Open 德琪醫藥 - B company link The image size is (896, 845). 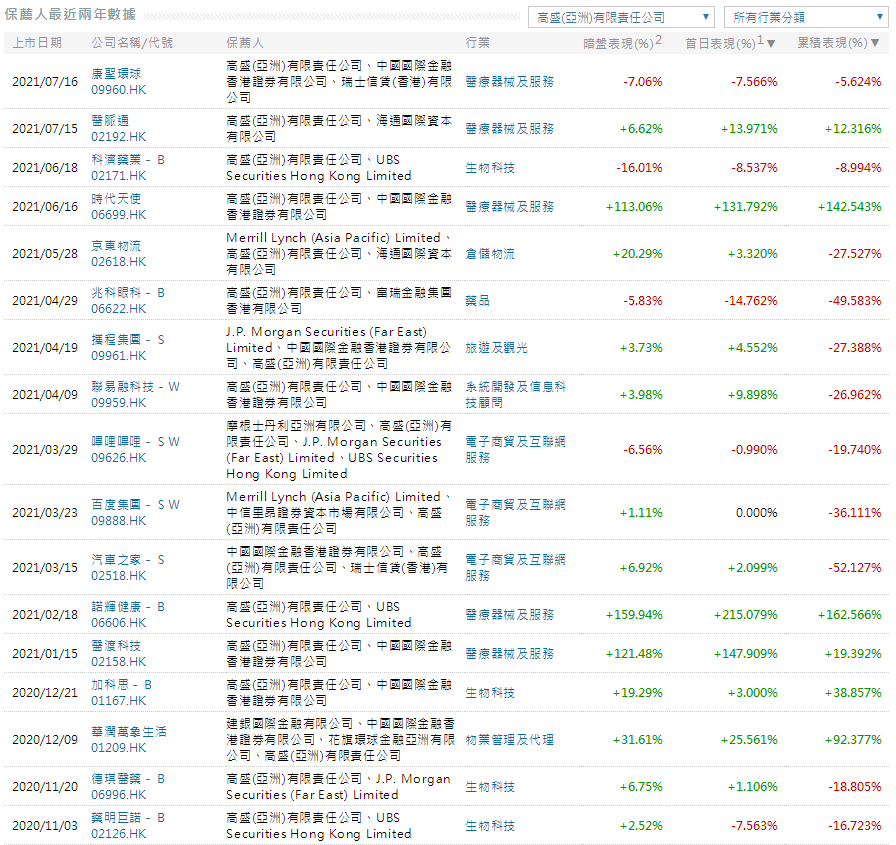(128, 779)
